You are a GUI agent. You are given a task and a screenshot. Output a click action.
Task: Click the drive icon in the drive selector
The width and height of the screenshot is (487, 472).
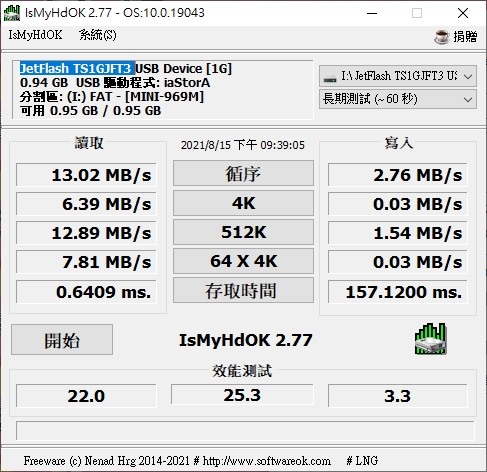click(330, 78)
